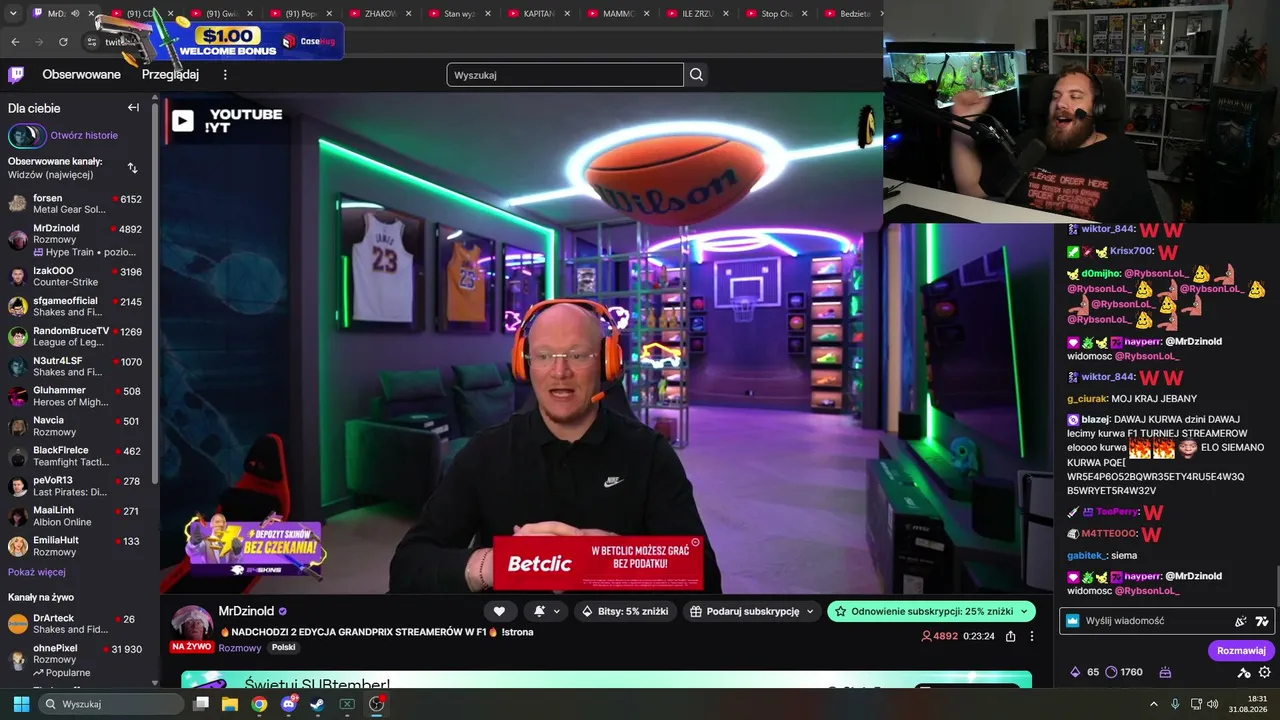
Task: Send message with Rozmawiaj button
Action: [1241, 650]
